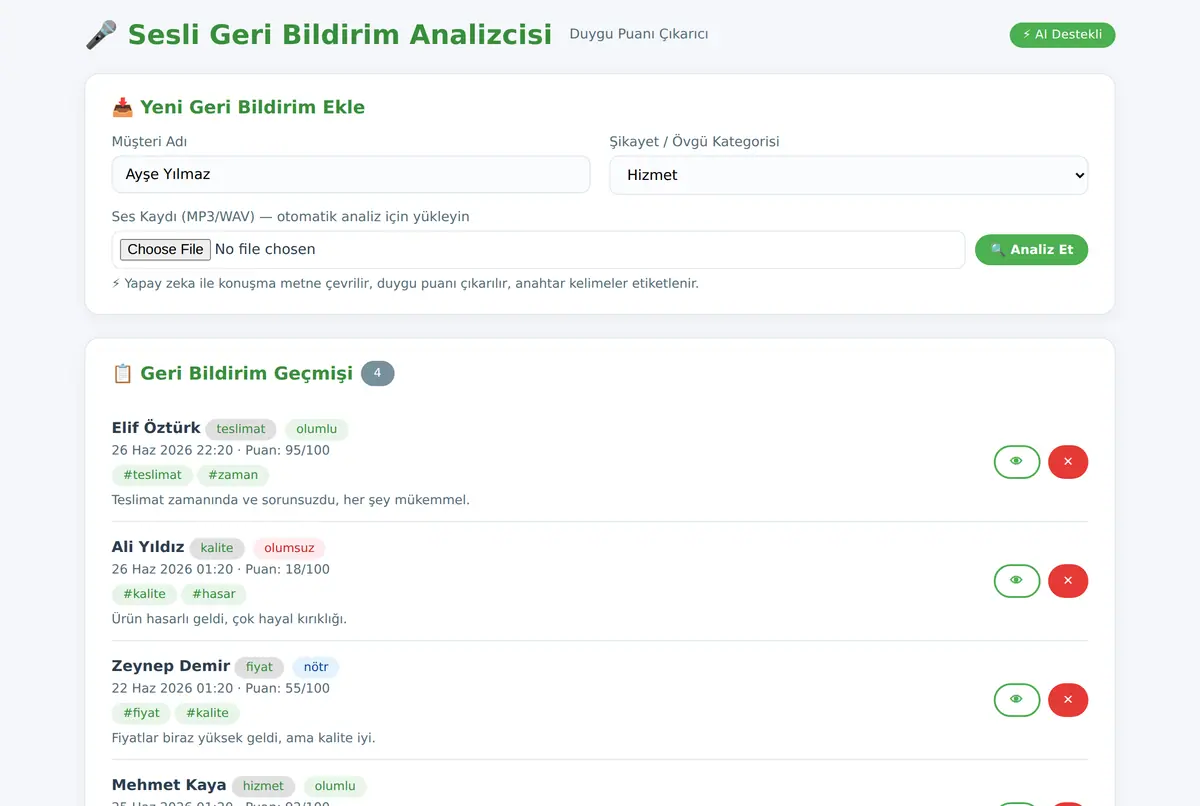Click the nötr sentiment badge

(316, 667)
